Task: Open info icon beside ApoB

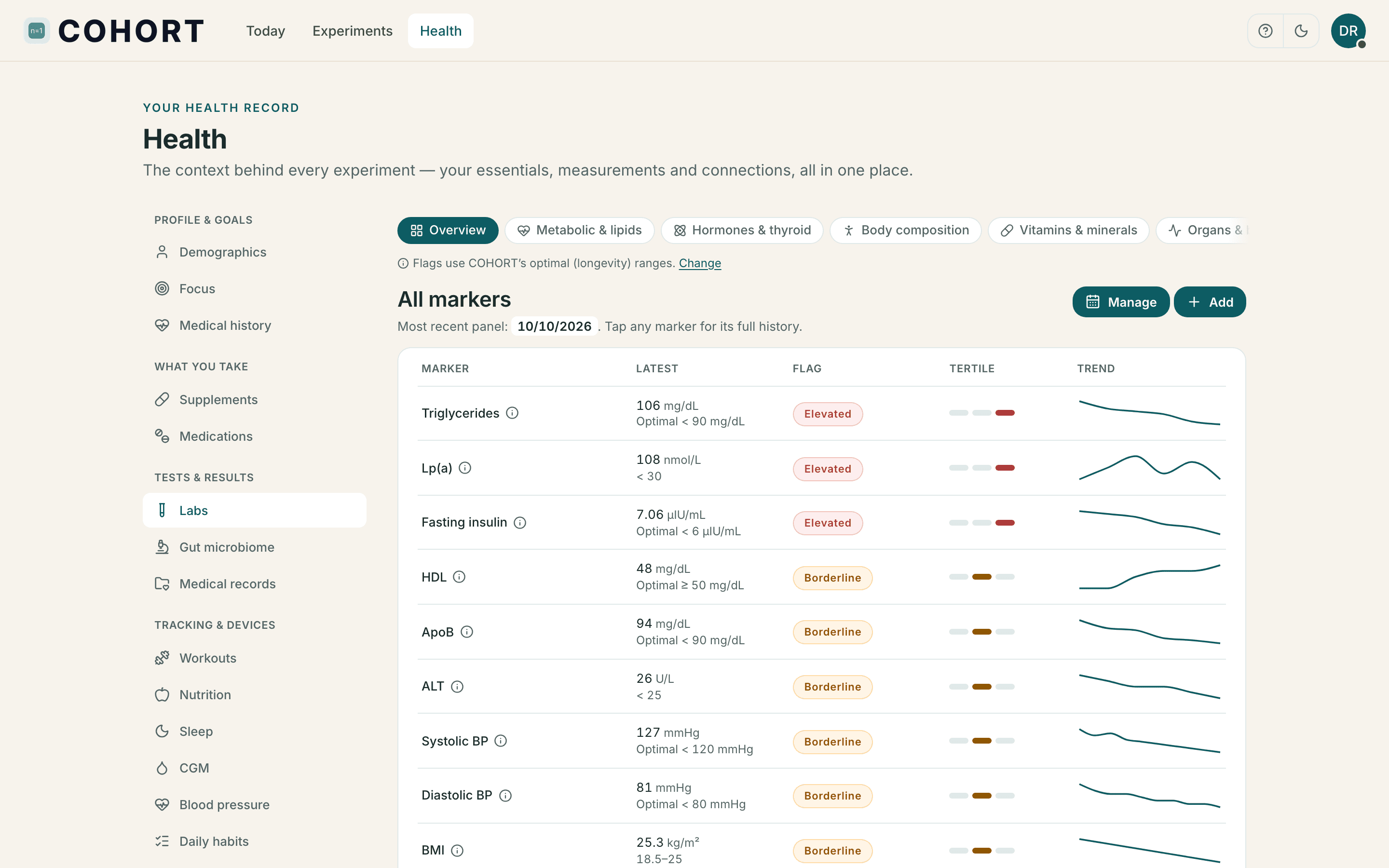Action: tap(467, 632)
